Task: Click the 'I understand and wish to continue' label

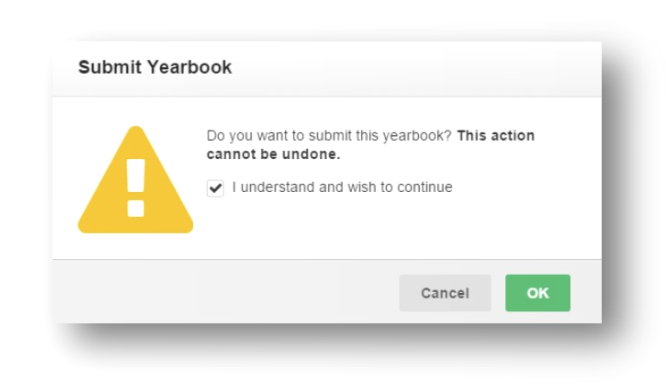Action: click(342, 187)
